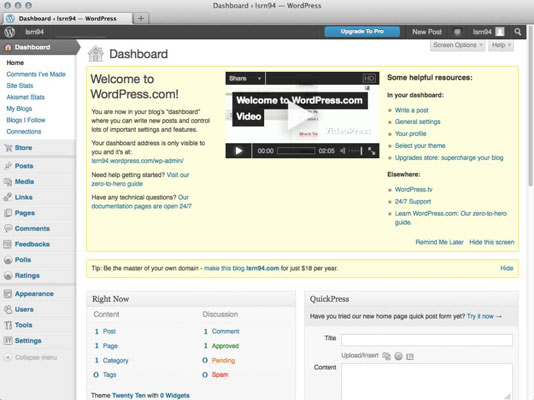Click the Store cart icon in sidebar
Image resolution: width=534 pixels, height=400 pixels.
pyautogui.click(x=8, y=148)
